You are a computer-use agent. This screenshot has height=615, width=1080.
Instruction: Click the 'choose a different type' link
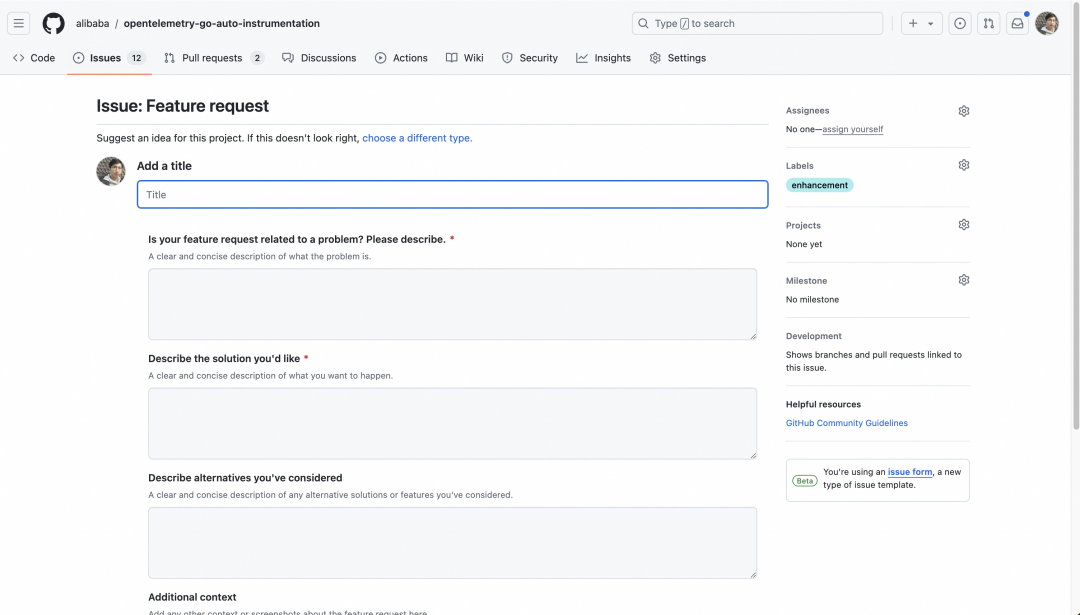pyautogui.click(x=417, y=138)
